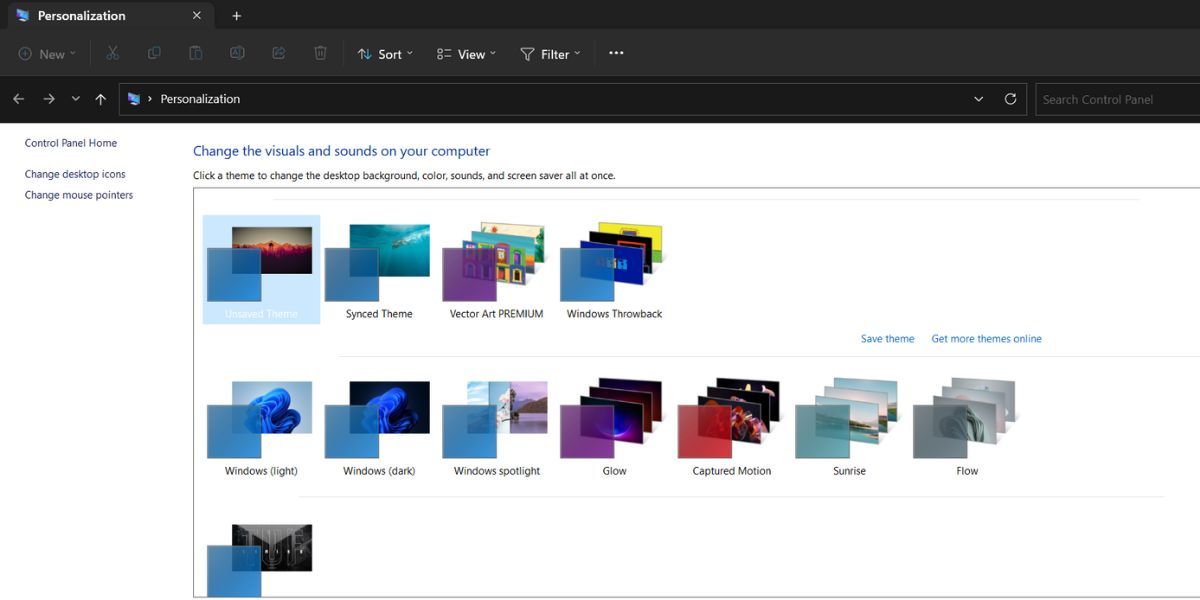Open Change mouse pointers link
Viewport: 1200px width, 600px height.
tap(79, 195)
